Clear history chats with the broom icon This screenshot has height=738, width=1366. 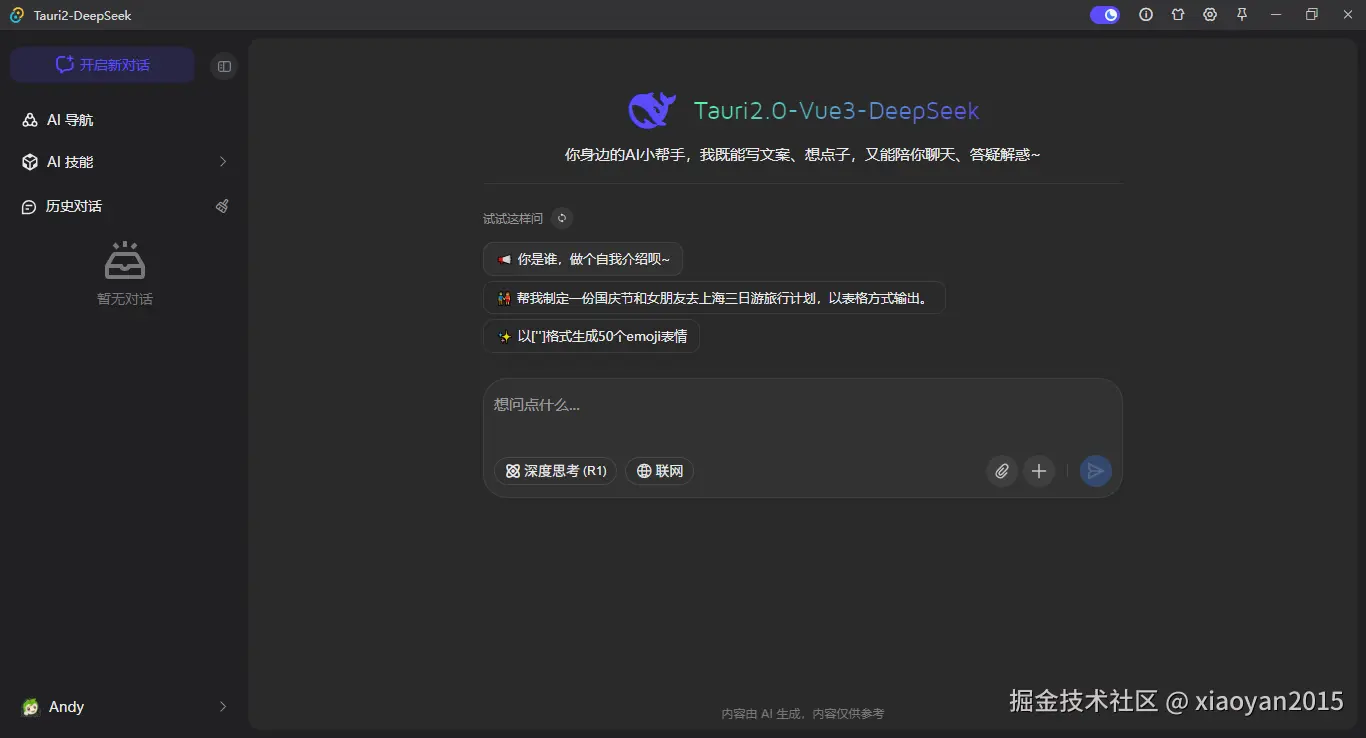(222, 206)
